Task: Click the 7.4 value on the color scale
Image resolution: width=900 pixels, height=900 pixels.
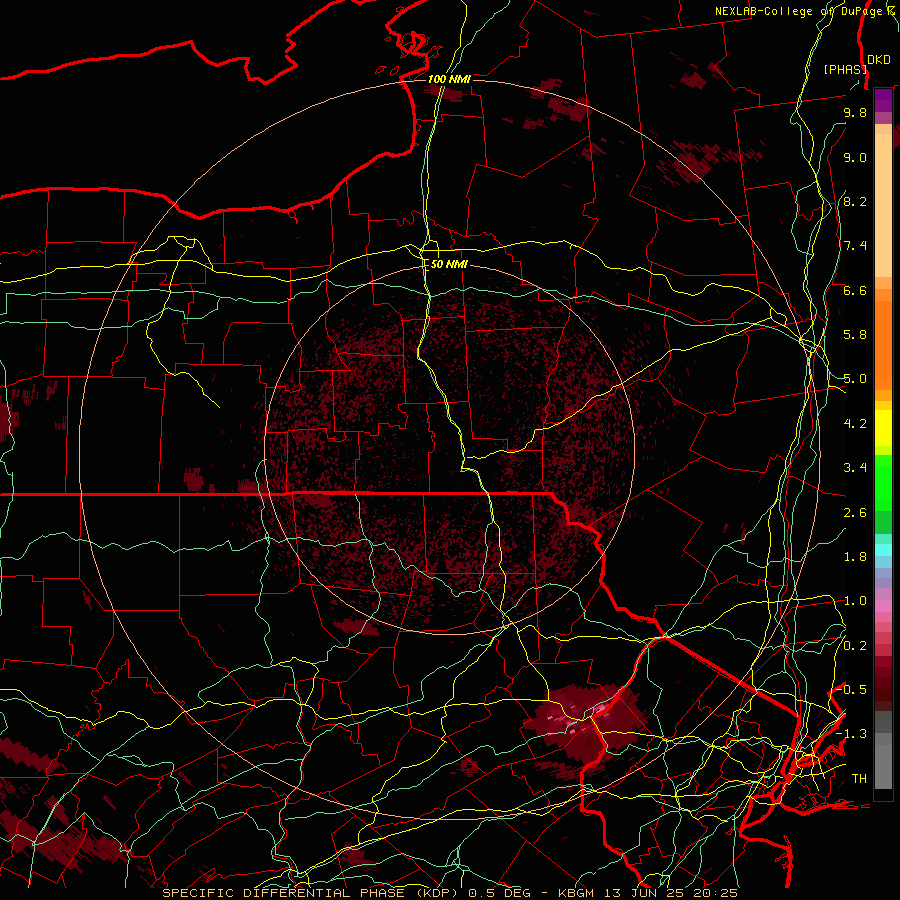Action: click(855, 246)
